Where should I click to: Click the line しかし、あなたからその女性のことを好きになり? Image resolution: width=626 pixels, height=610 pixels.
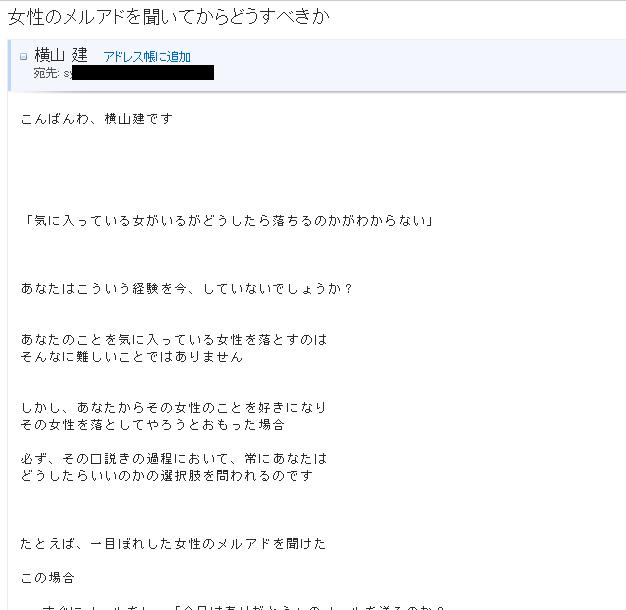pyautogui.click(x=174, y=407)
